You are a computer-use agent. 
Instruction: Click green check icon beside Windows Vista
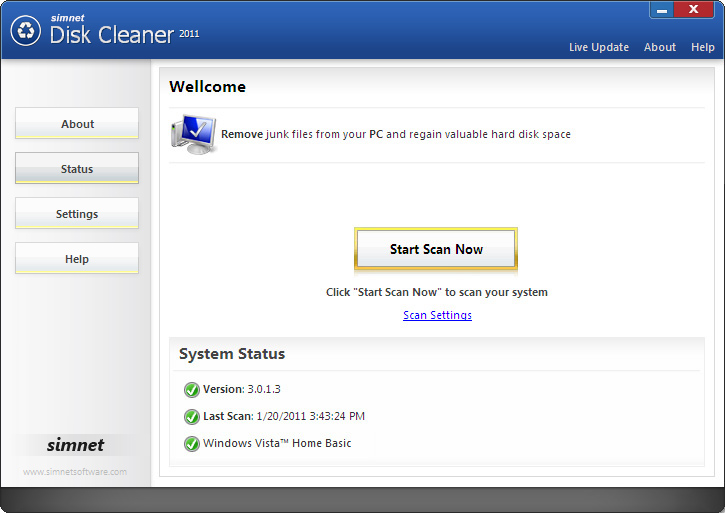click(x=191, y=443)
